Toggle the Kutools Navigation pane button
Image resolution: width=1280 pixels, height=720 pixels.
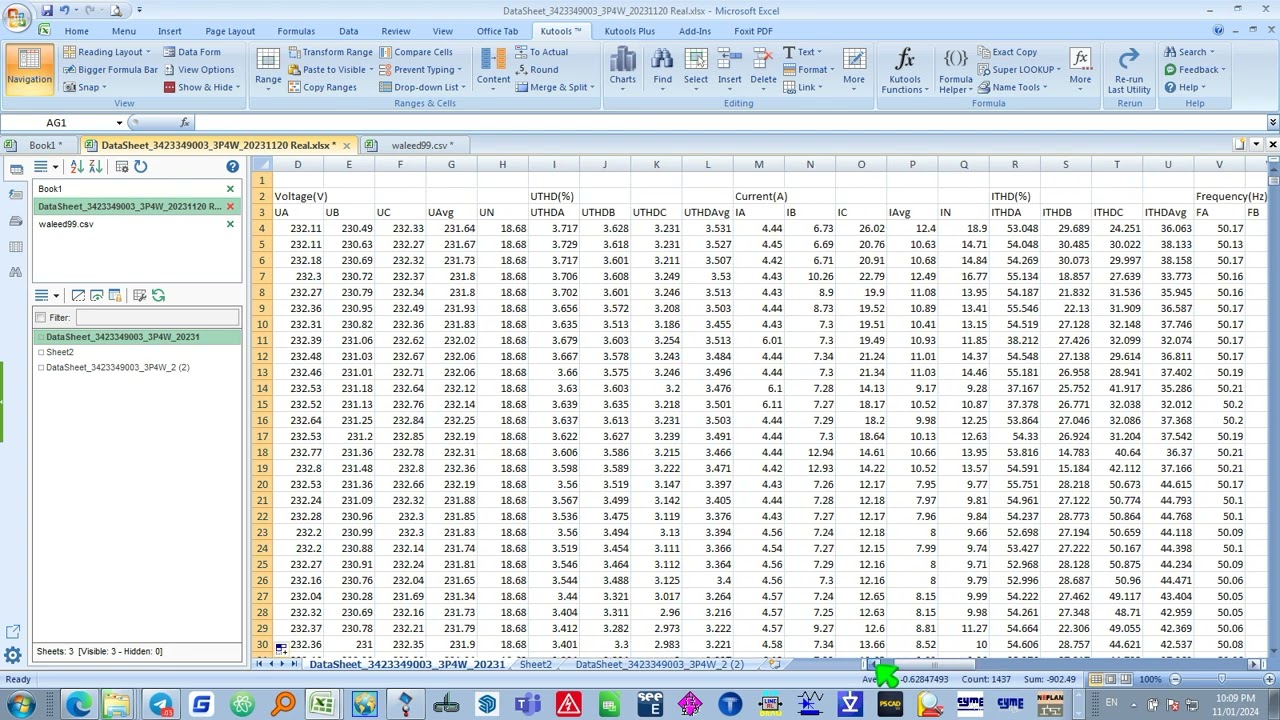pyautogui.click(x=29, y=69)
